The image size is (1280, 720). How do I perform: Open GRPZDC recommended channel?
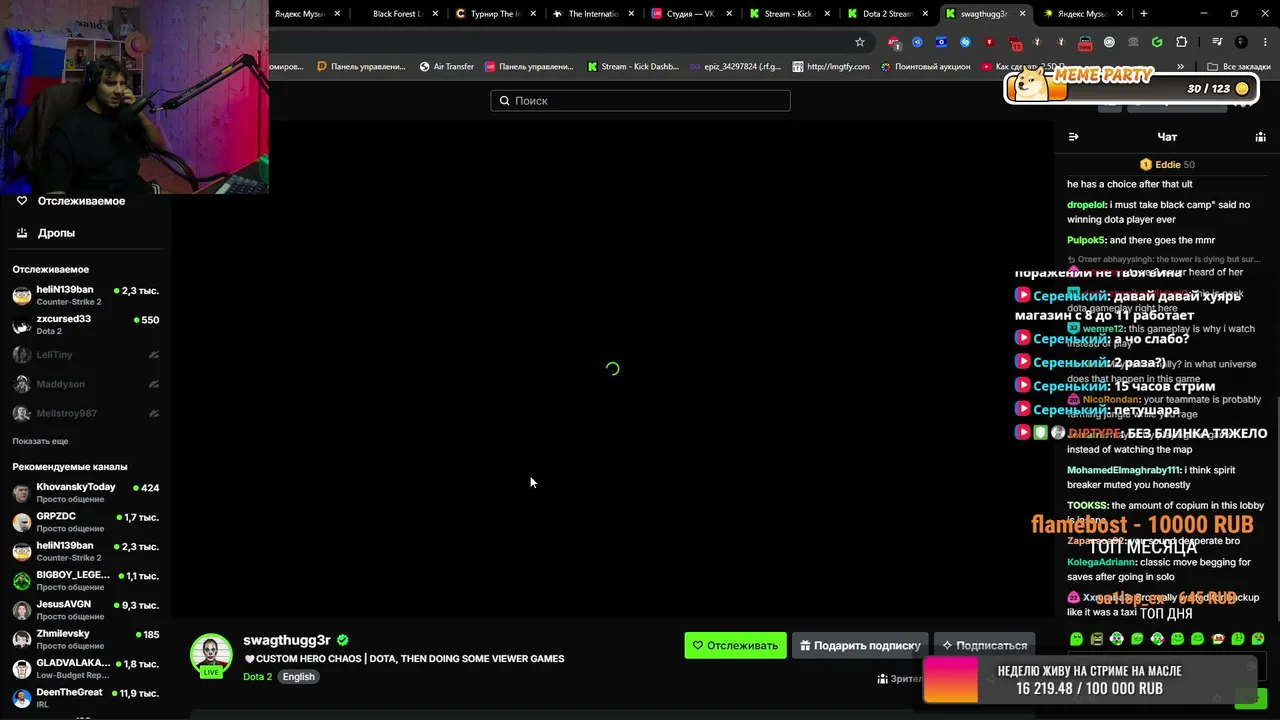[85, 521]
